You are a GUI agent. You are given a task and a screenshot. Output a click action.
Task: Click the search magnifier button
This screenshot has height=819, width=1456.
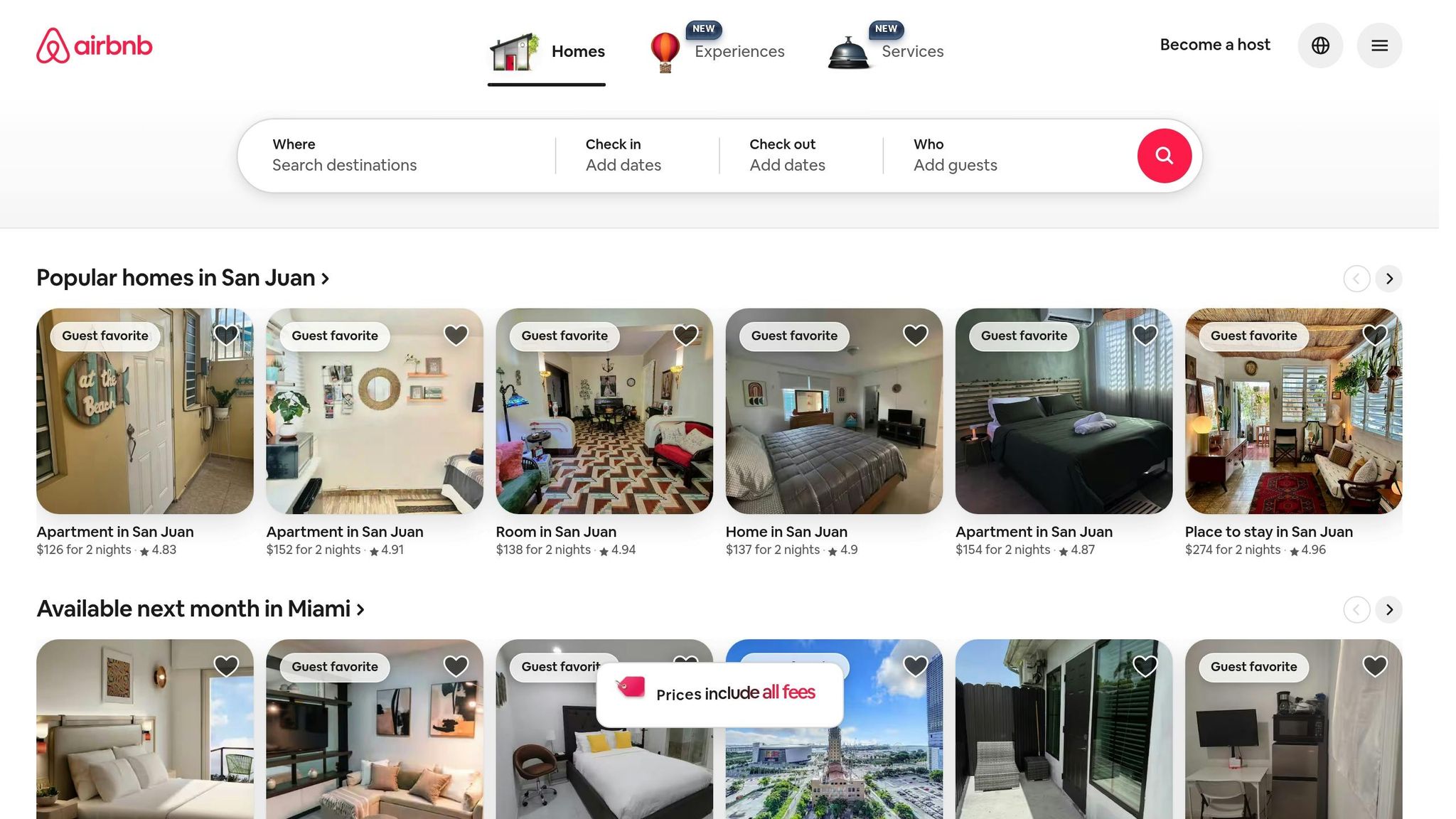1165,155
